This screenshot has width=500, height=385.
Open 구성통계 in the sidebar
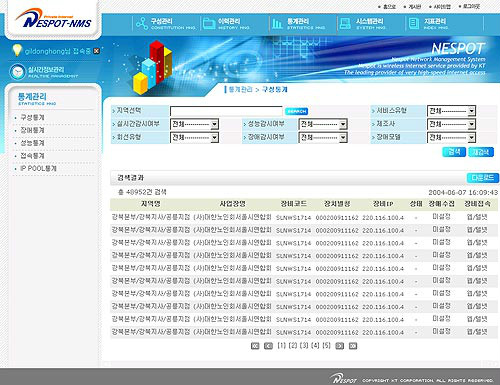(x=32, y=117)
